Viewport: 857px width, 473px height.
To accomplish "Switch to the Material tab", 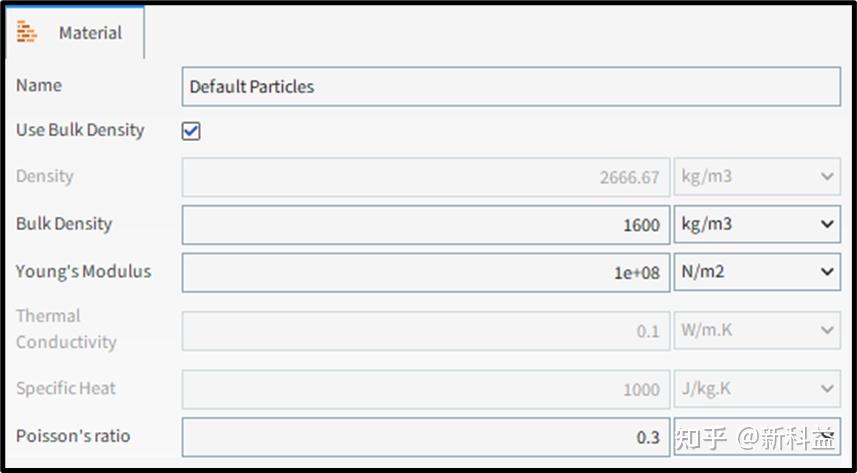I will 89,33.
